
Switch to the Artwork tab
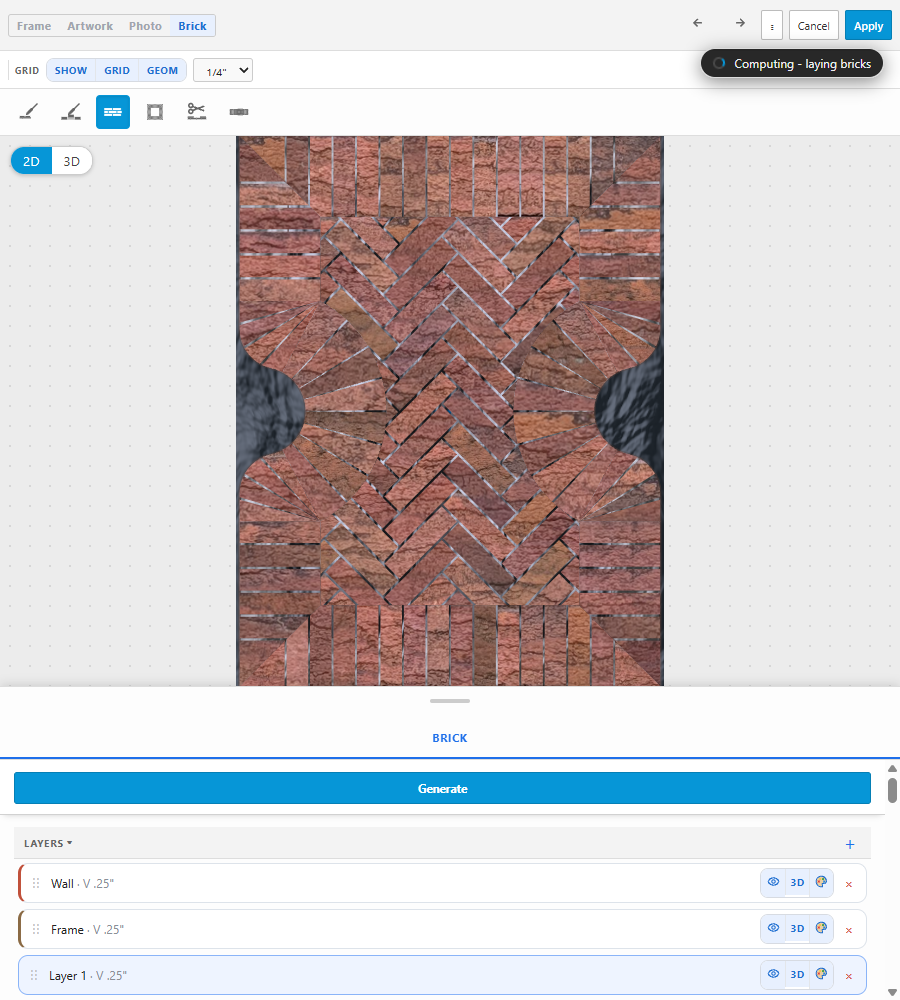click(90, 26)
